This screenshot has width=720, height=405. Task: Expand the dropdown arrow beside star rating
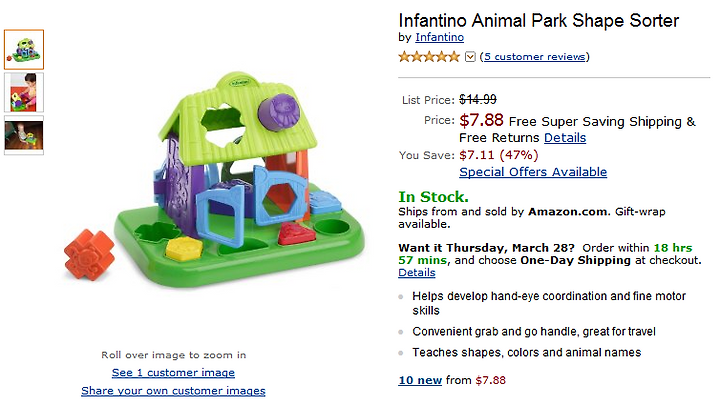tap(470, 57)
